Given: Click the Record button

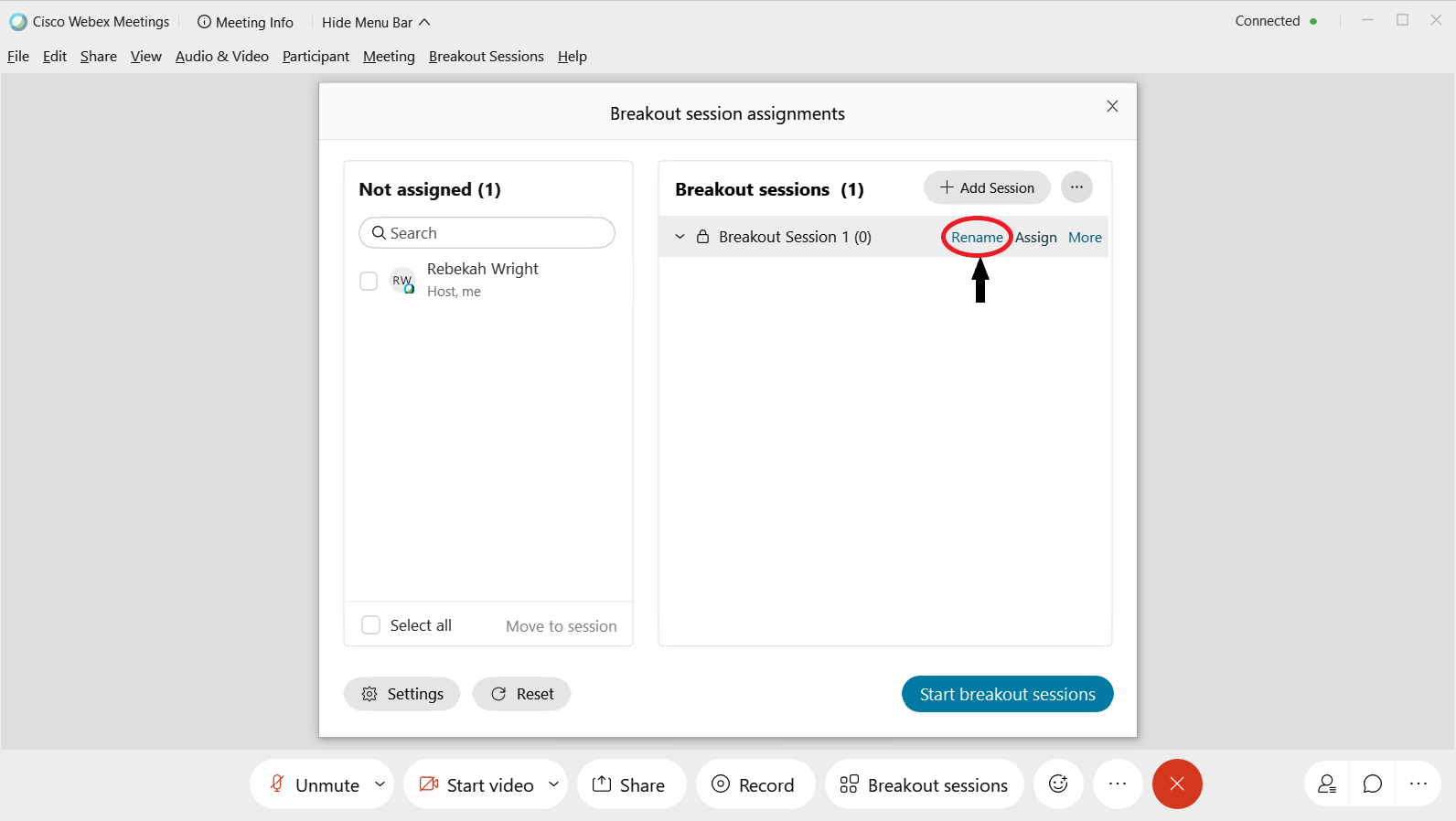Looking at the screenshot, I should (x=755, y=784).
